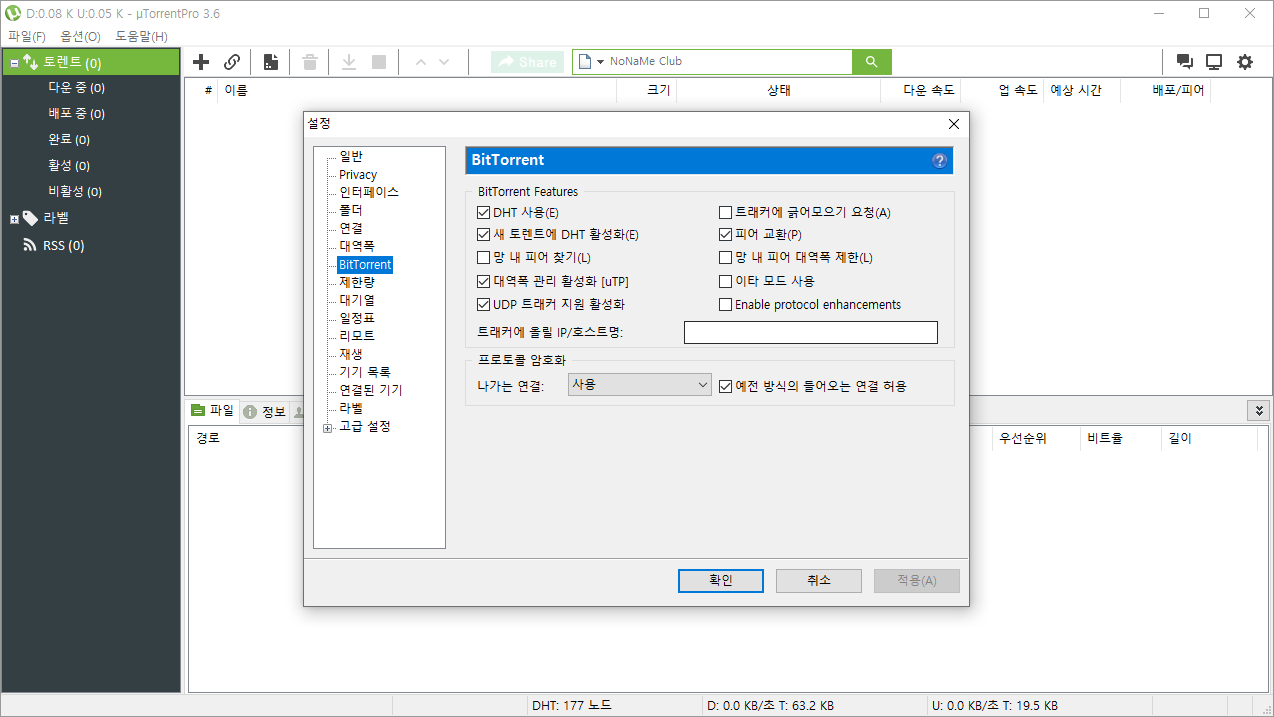1274x717 pixels.
Task: Select 폴더 in settings tree
Action: click(x=351, y=210)
